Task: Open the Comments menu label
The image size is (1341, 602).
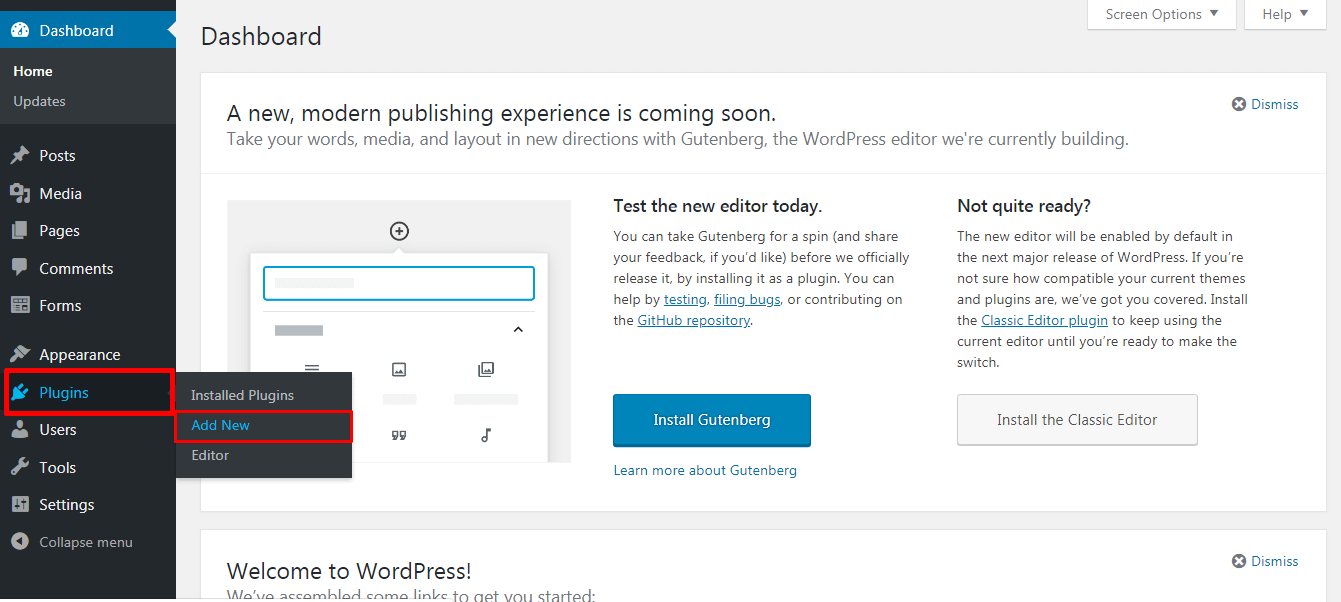Action: (76, 268)
